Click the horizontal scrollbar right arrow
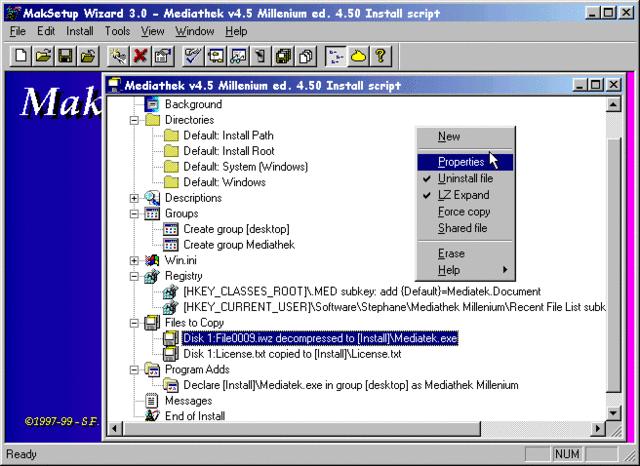The width and height of the screenshot is (640, 466). coord(598,428)
